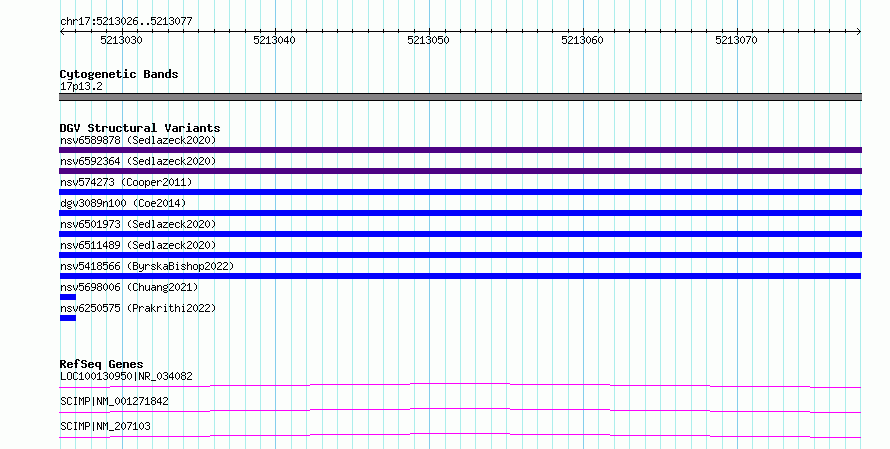
Task: Click the 5213030 ruler position label
Action: coord(121,40)
